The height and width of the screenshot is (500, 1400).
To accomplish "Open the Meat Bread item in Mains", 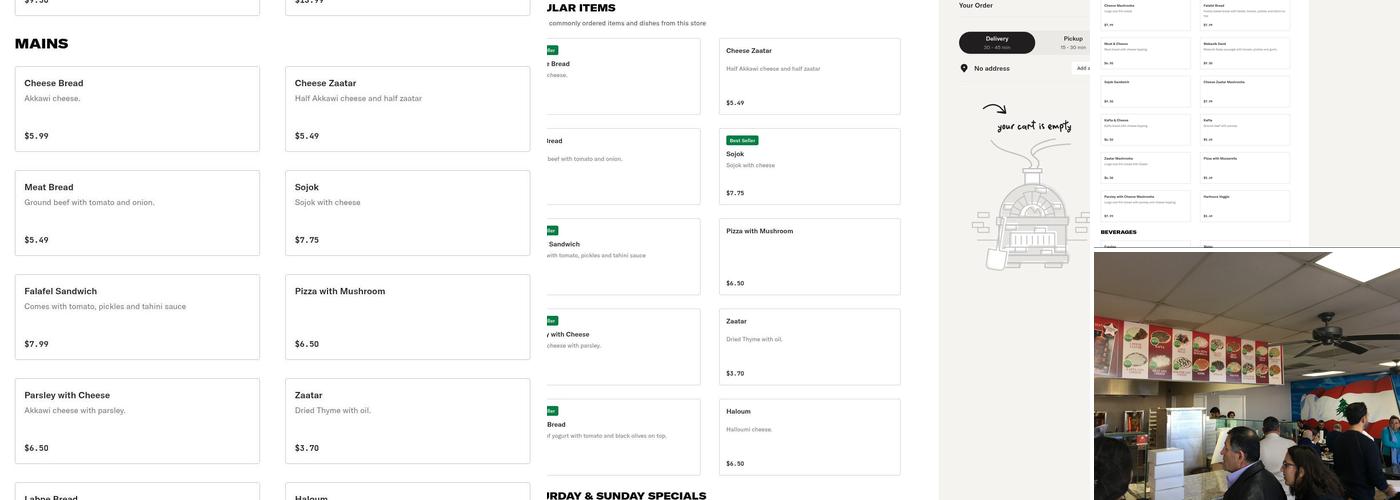I will [x=137, y=213].
